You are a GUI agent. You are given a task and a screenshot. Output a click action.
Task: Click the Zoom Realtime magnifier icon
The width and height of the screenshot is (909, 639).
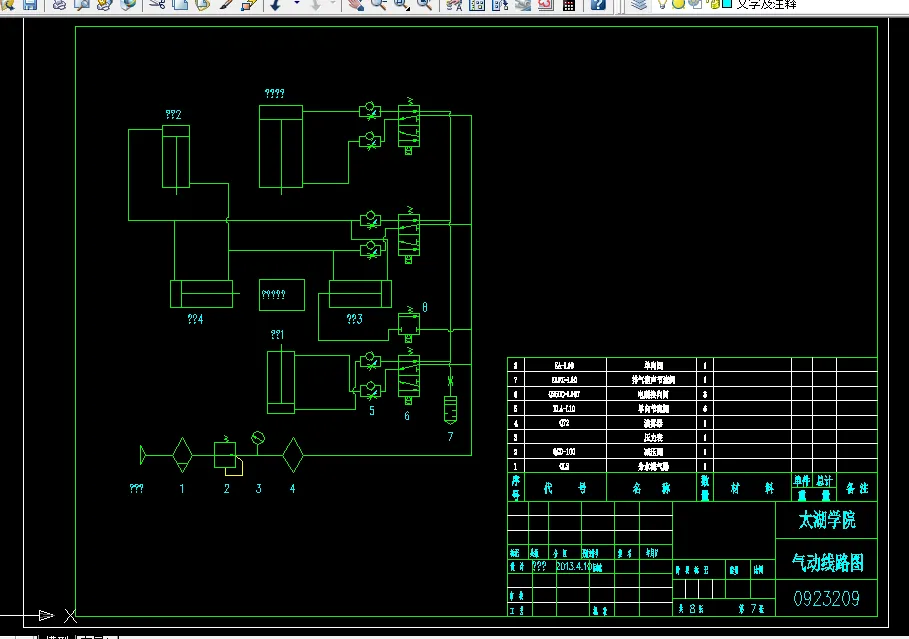[379, 5]
